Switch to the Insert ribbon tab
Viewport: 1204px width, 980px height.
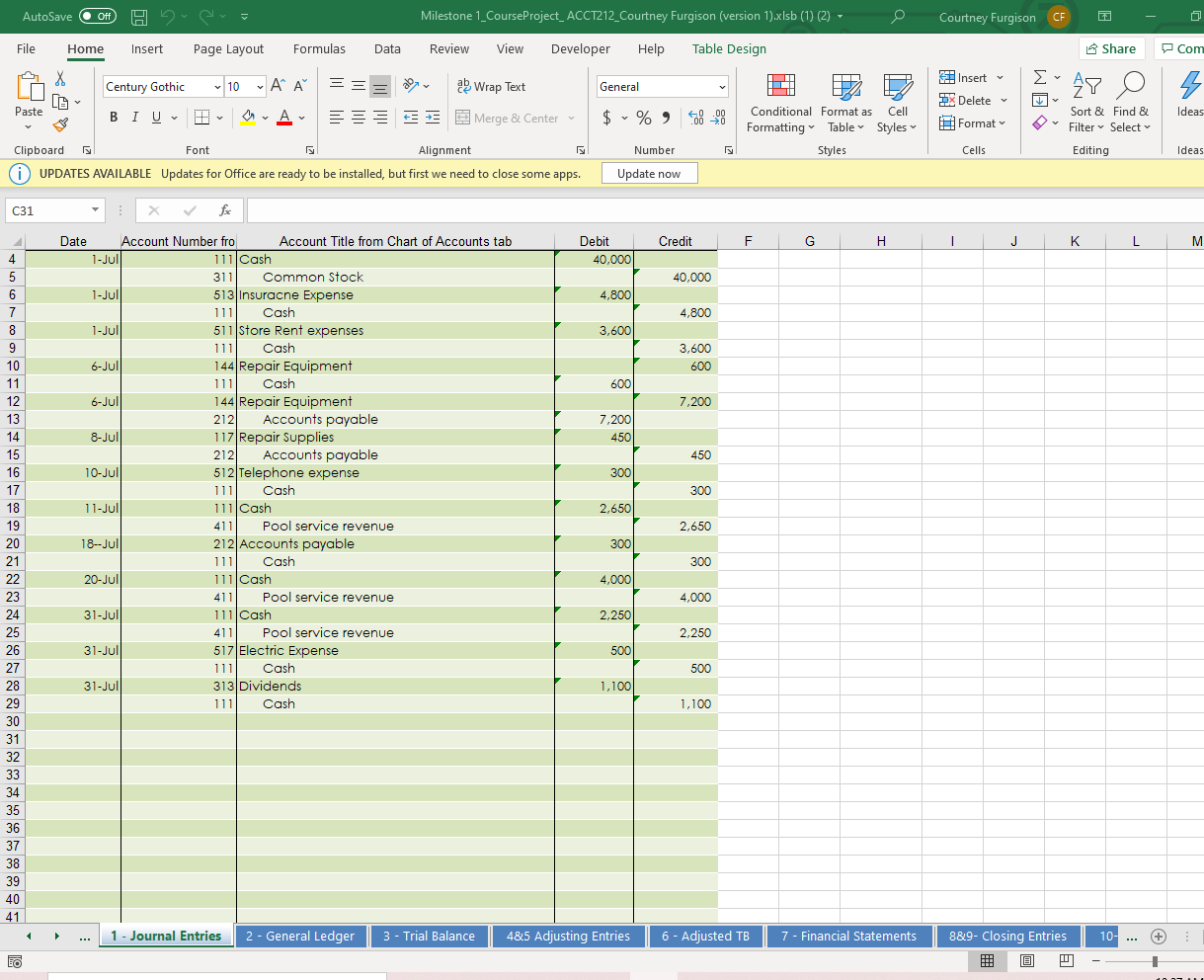147,48
